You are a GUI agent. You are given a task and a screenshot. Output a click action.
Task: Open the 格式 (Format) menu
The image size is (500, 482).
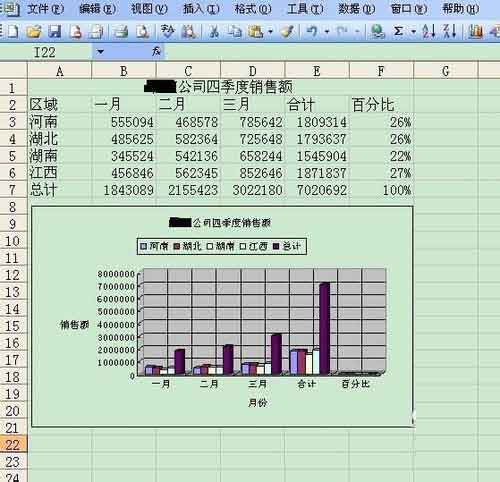253,9
